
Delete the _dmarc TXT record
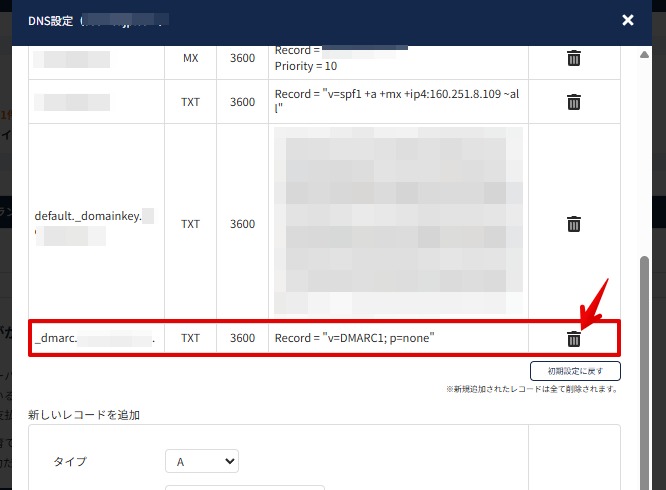[574, 339]
